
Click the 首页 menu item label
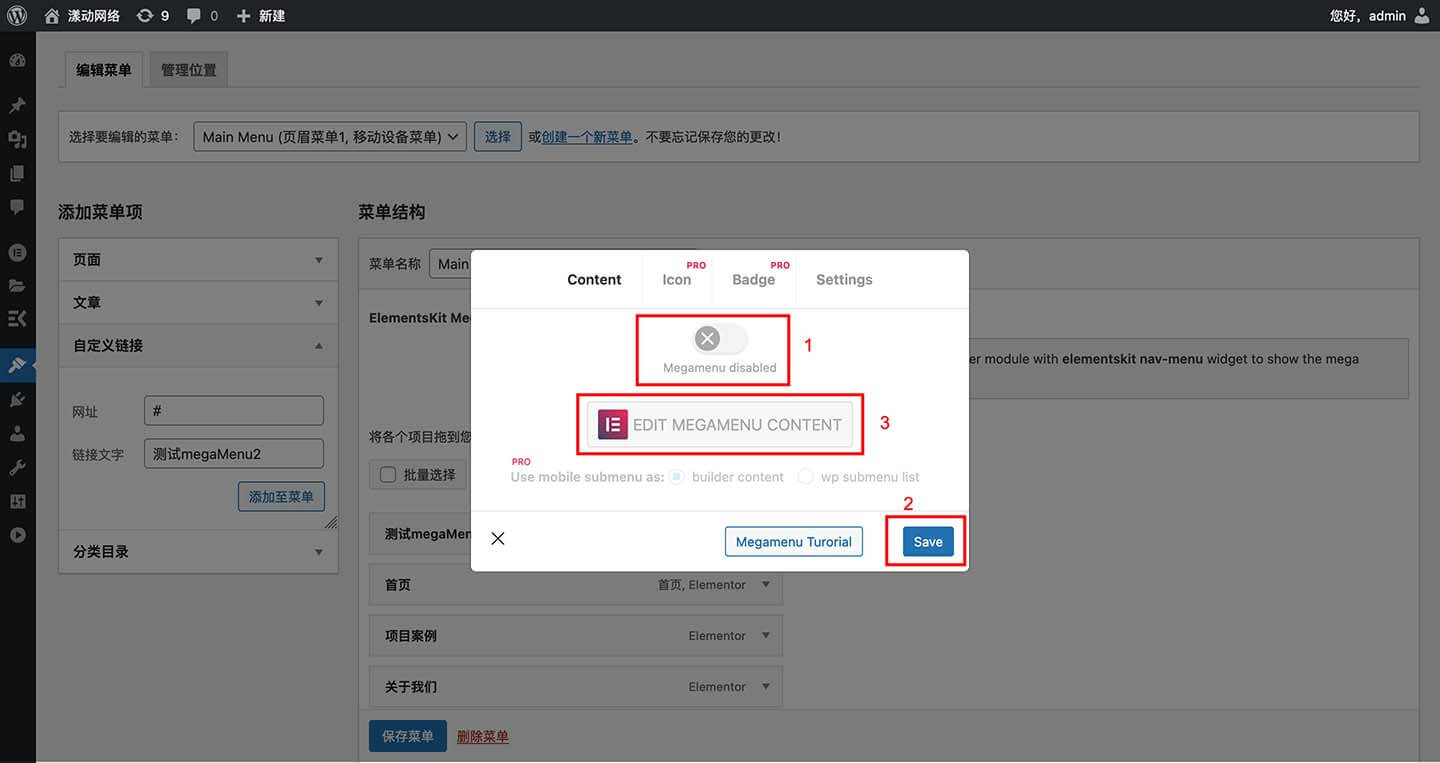click(x=398, y=585)
